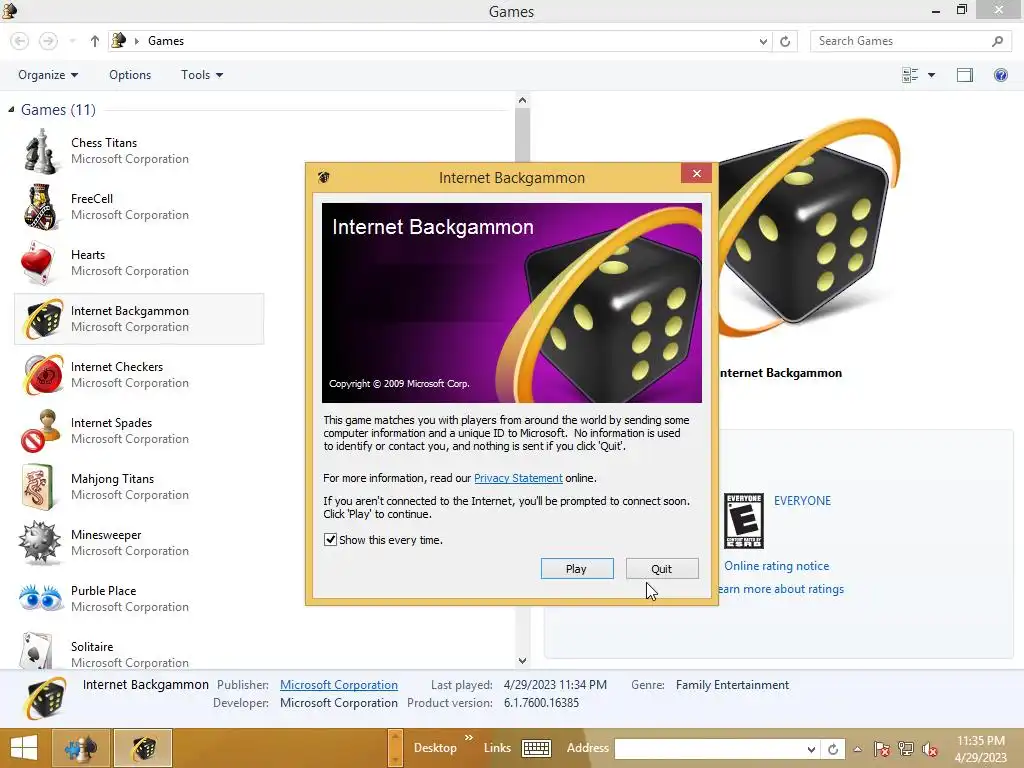
Task: Click the Forward navigation arrow
Action: [48, 41]
